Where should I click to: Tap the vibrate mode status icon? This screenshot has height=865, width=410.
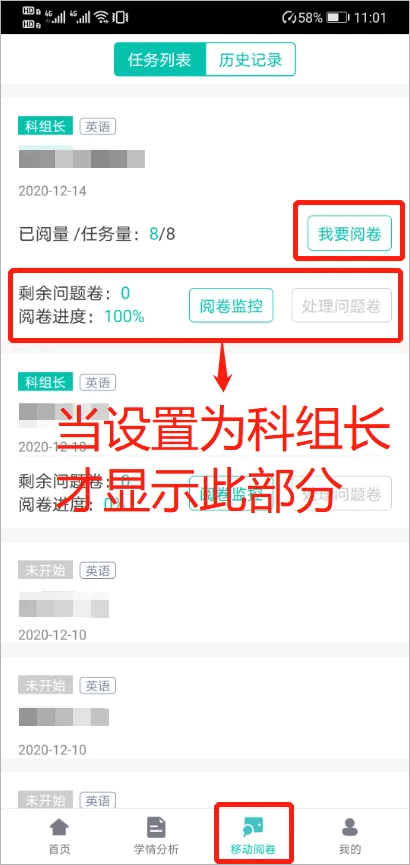pyautogui.click(x=119, y=17)
